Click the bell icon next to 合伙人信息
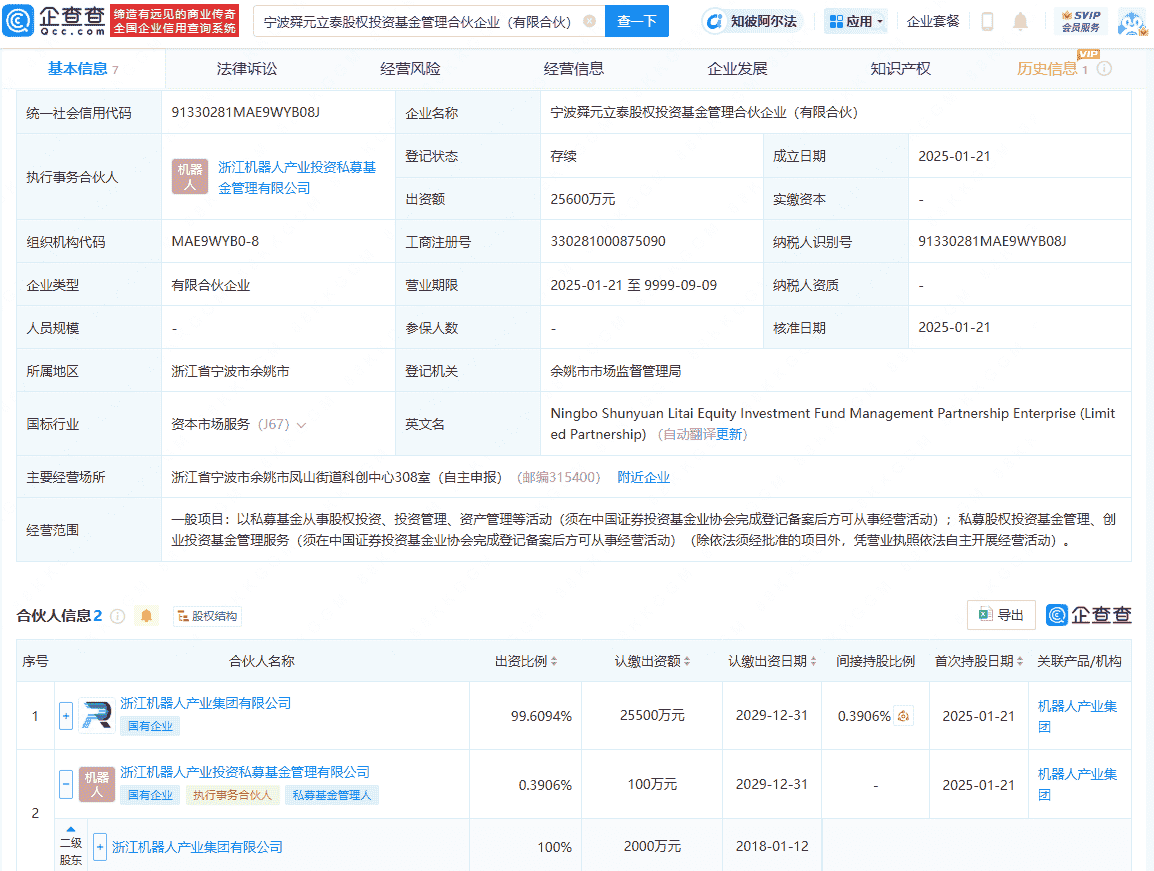Viewport: 1154px width, 871px height. click(146, 616)
